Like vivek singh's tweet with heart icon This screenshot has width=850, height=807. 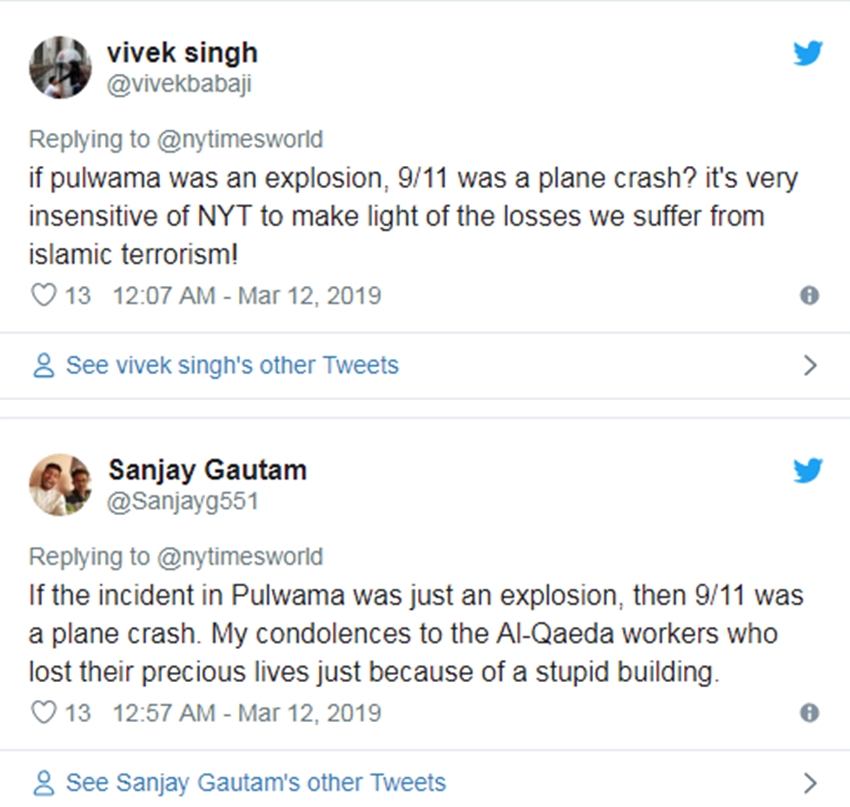(x=42, y=296)
